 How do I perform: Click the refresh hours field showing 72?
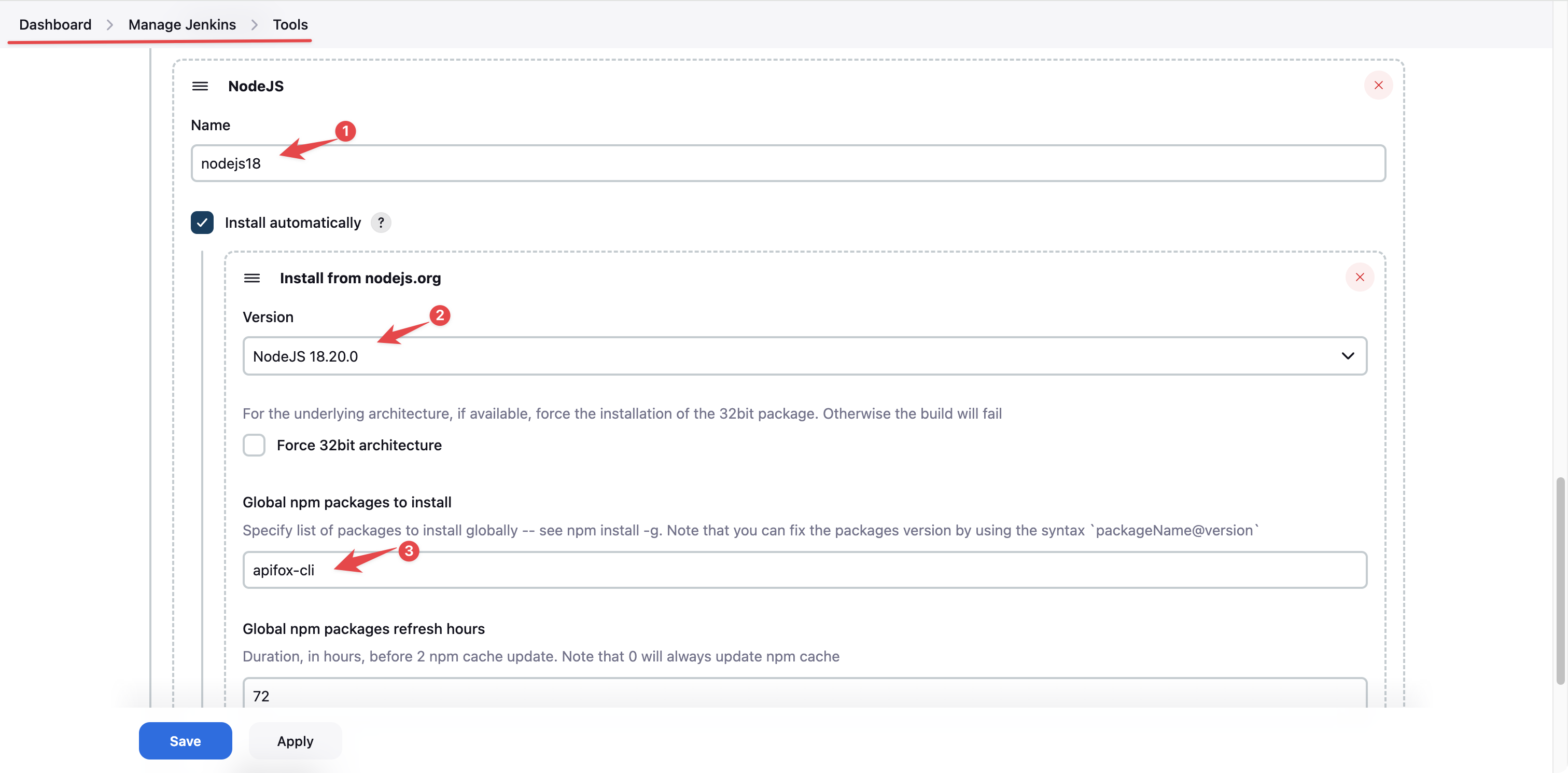(804, 695)
